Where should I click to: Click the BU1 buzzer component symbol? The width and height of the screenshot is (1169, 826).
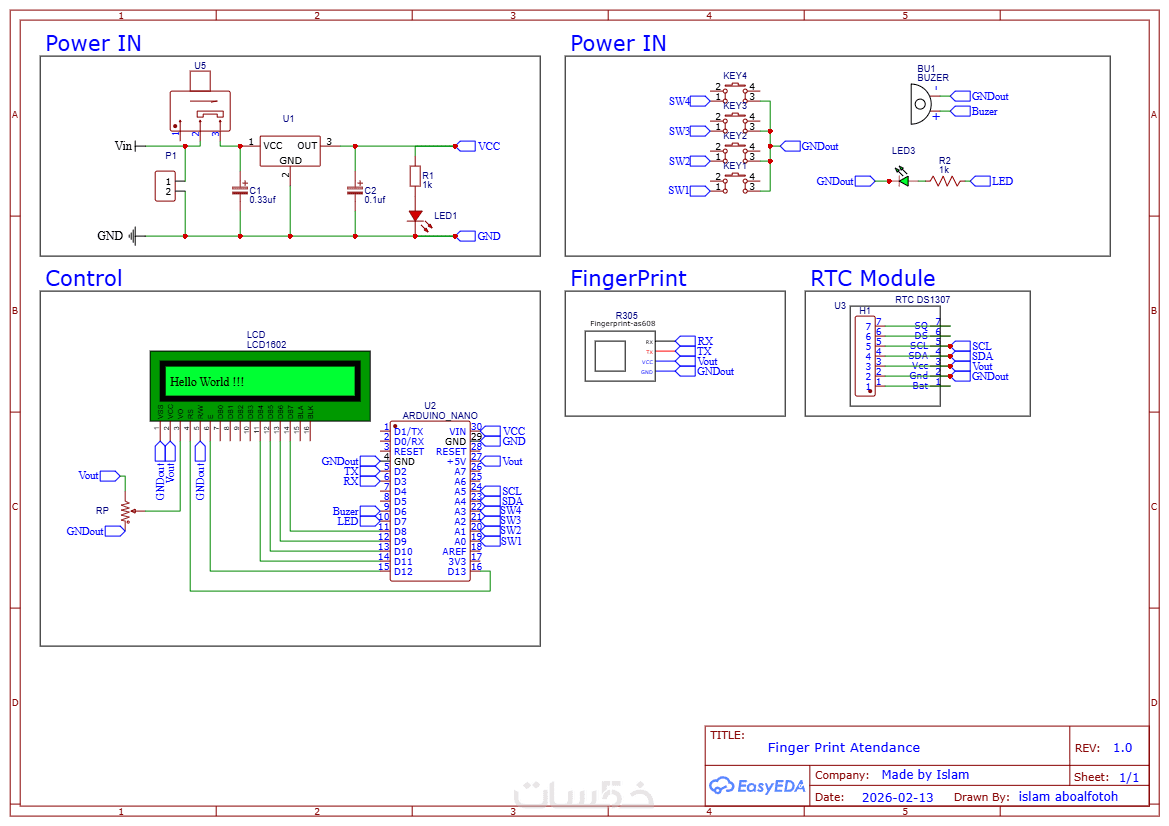click(921, 104)
